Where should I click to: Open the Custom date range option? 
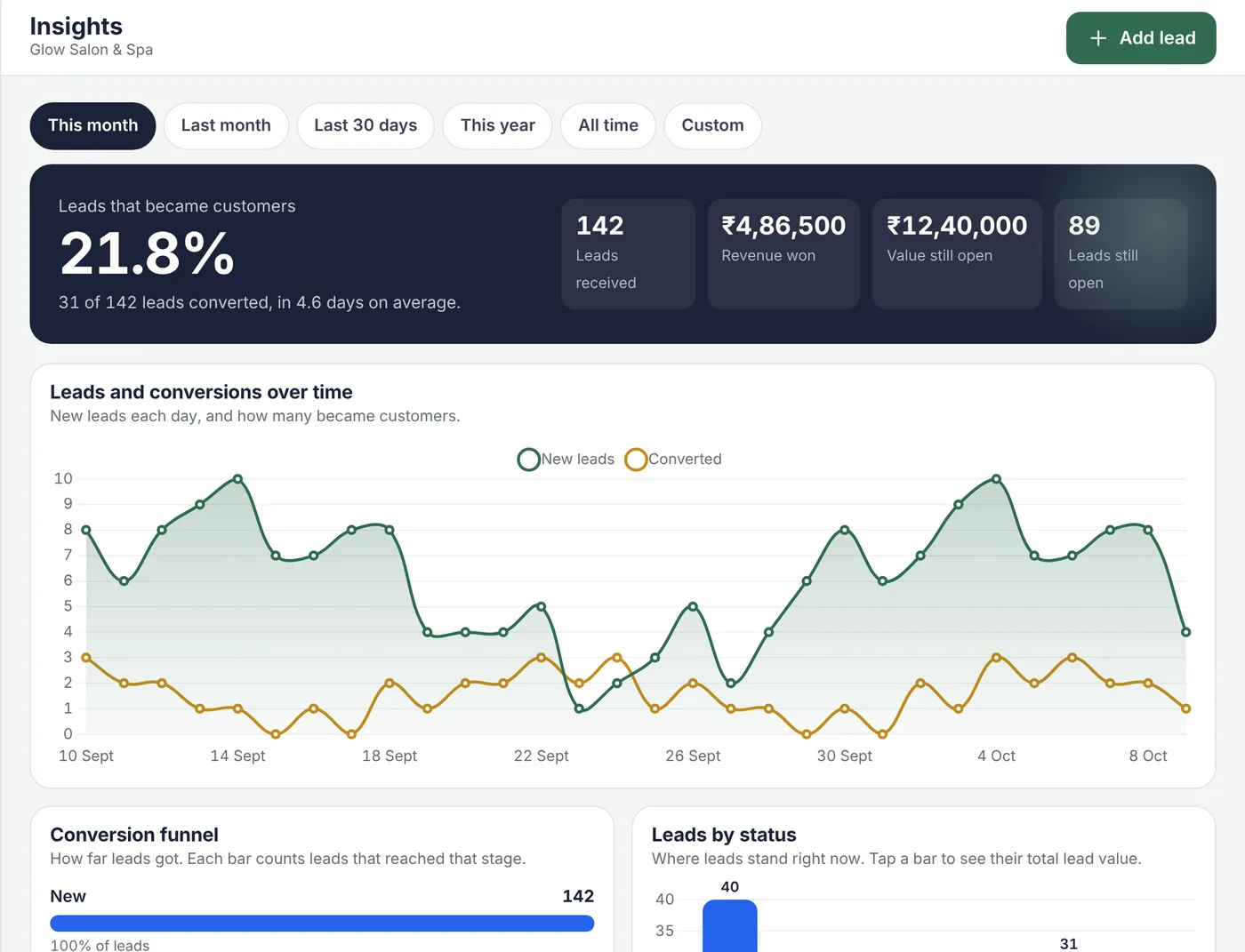712,126
